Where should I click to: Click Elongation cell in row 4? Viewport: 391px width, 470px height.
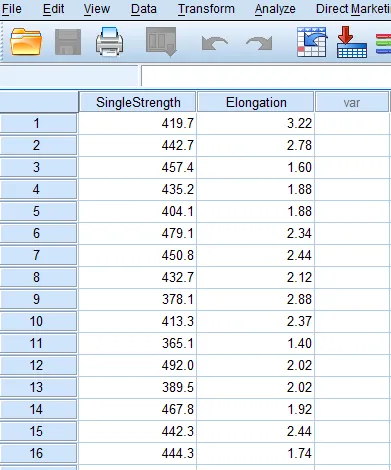[256, 189]
